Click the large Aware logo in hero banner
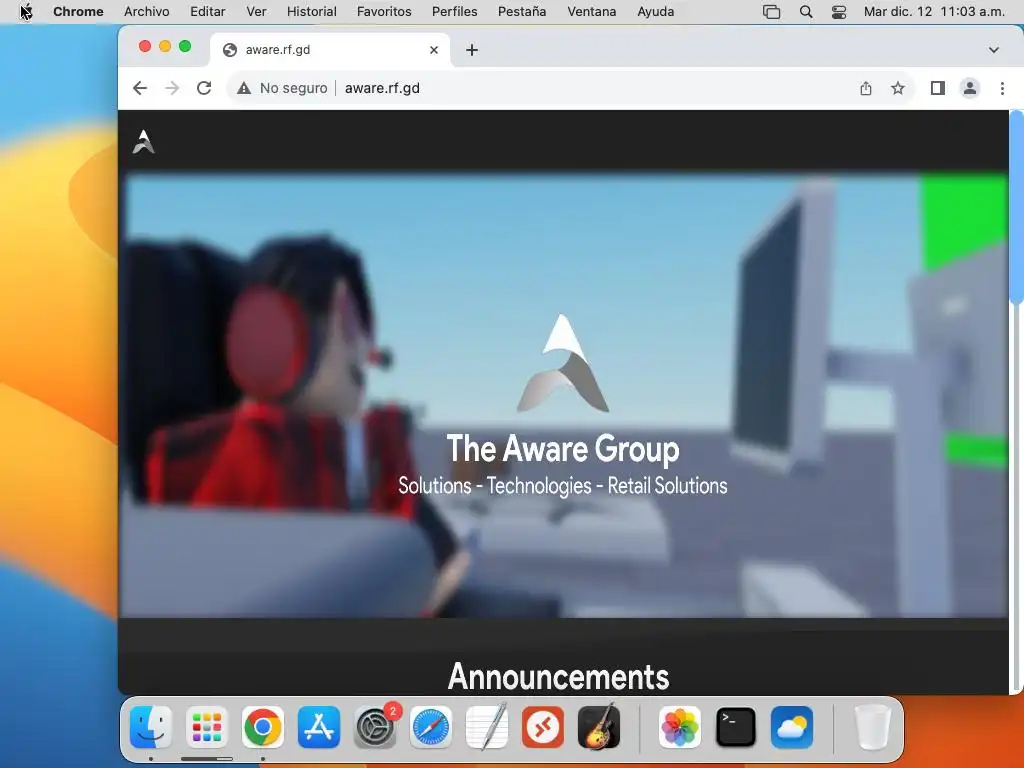1024x768 pixels. (563, 363)
